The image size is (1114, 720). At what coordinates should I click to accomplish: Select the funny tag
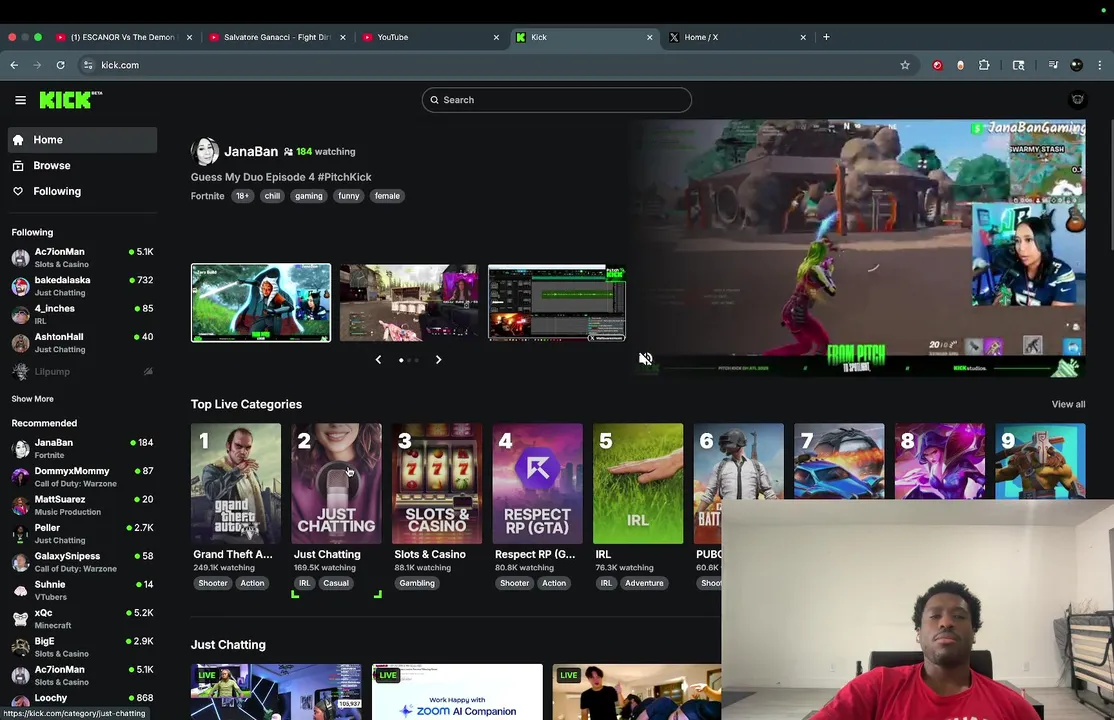(x=348, y=196)
